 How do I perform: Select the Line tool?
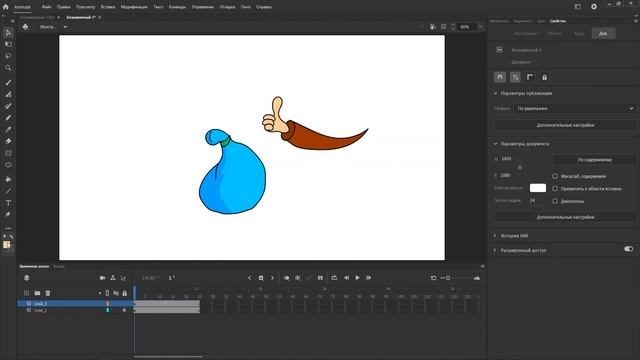8,191
